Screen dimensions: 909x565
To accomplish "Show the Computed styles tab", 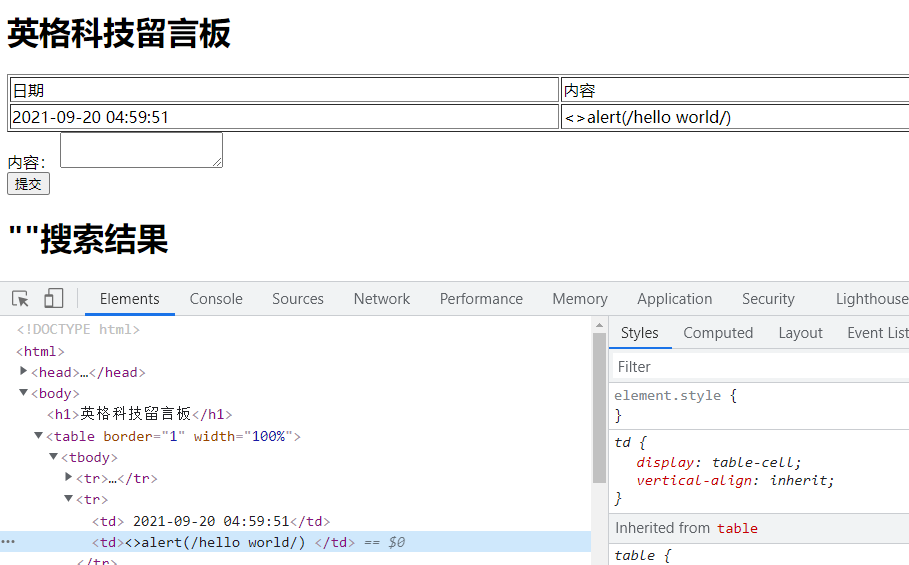I will click(718, 333).
